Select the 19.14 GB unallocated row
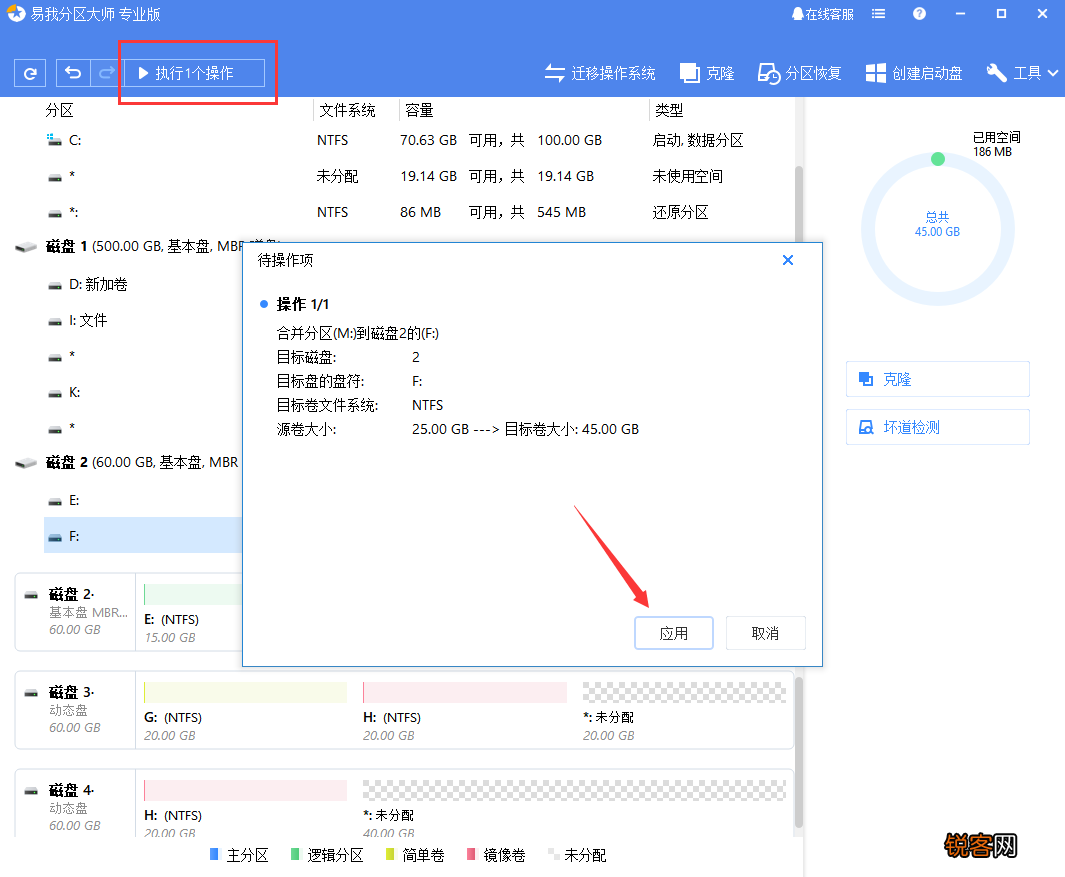This screenshot has height=877, width=1065. point(418,176)
